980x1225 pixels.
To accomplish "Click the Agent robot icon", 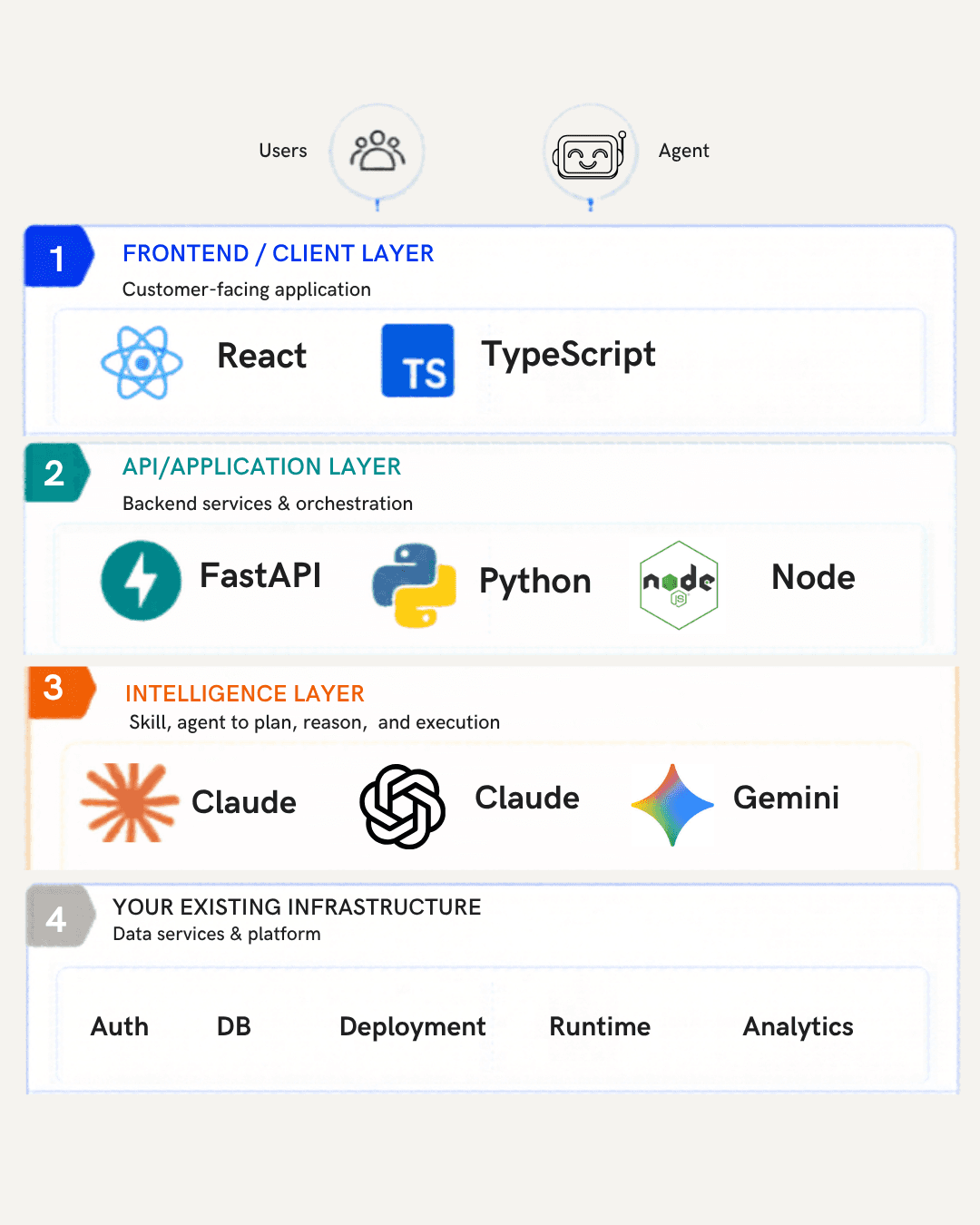I will point(590,155).
